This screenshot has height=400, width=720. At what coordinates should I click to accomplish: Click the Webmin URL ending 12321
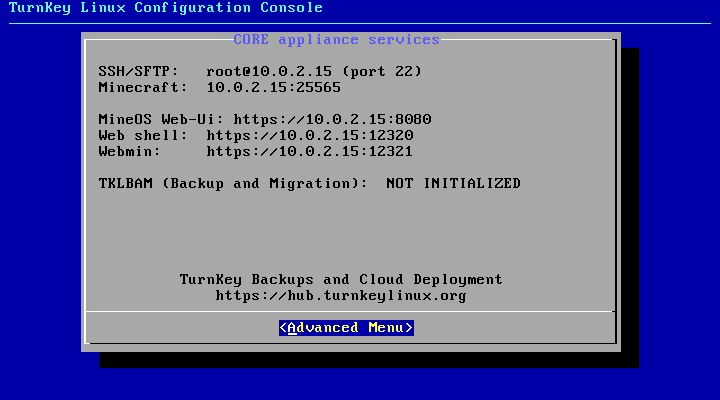[309, 152]
